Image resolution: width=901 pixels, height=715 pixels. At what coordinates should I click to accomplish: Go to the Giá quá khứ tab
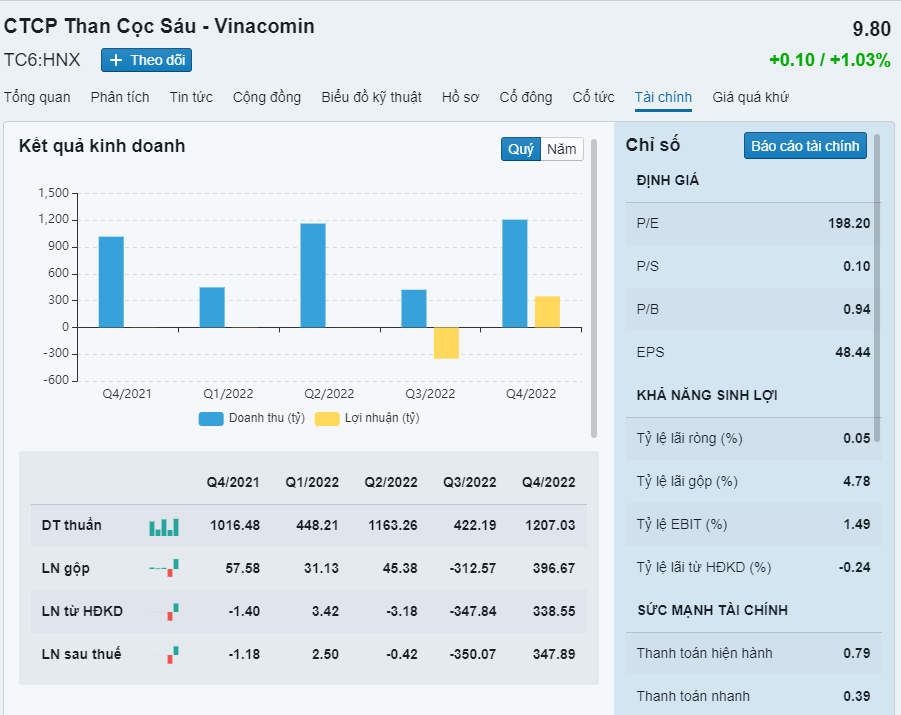pos(750,97)
